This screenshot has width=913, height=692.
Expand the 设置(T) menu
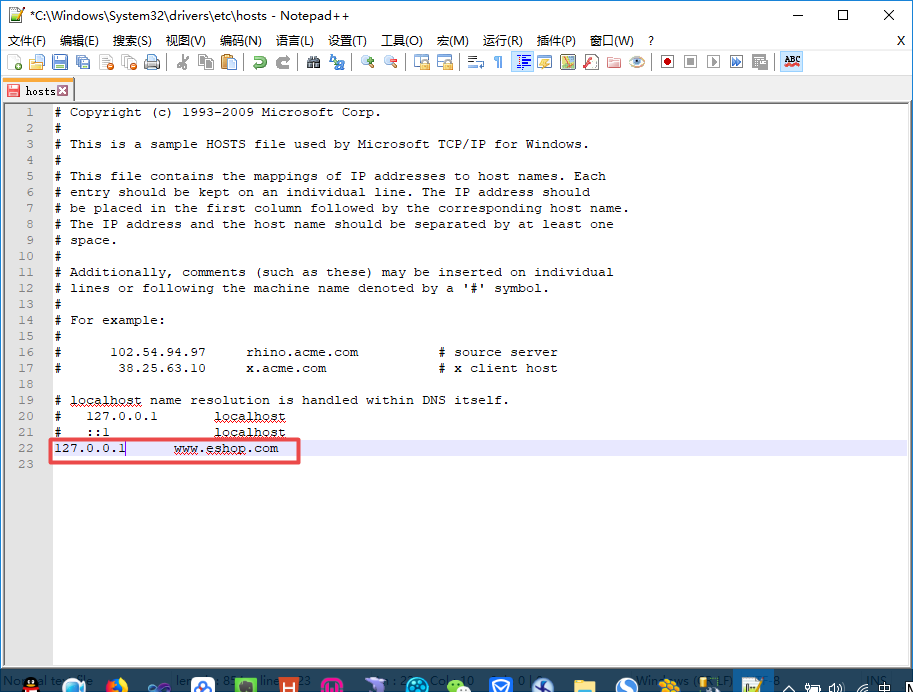coord(347,41)
